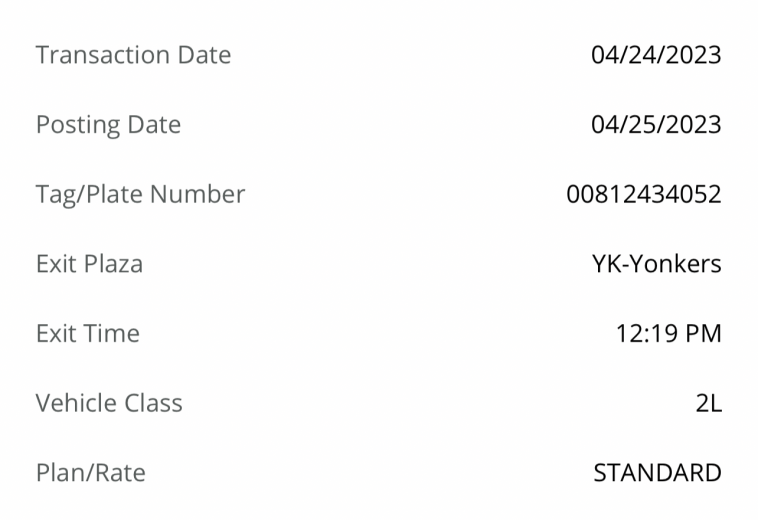
Task: Click the word Transaction in first row
Action: [x=103, y=55]
